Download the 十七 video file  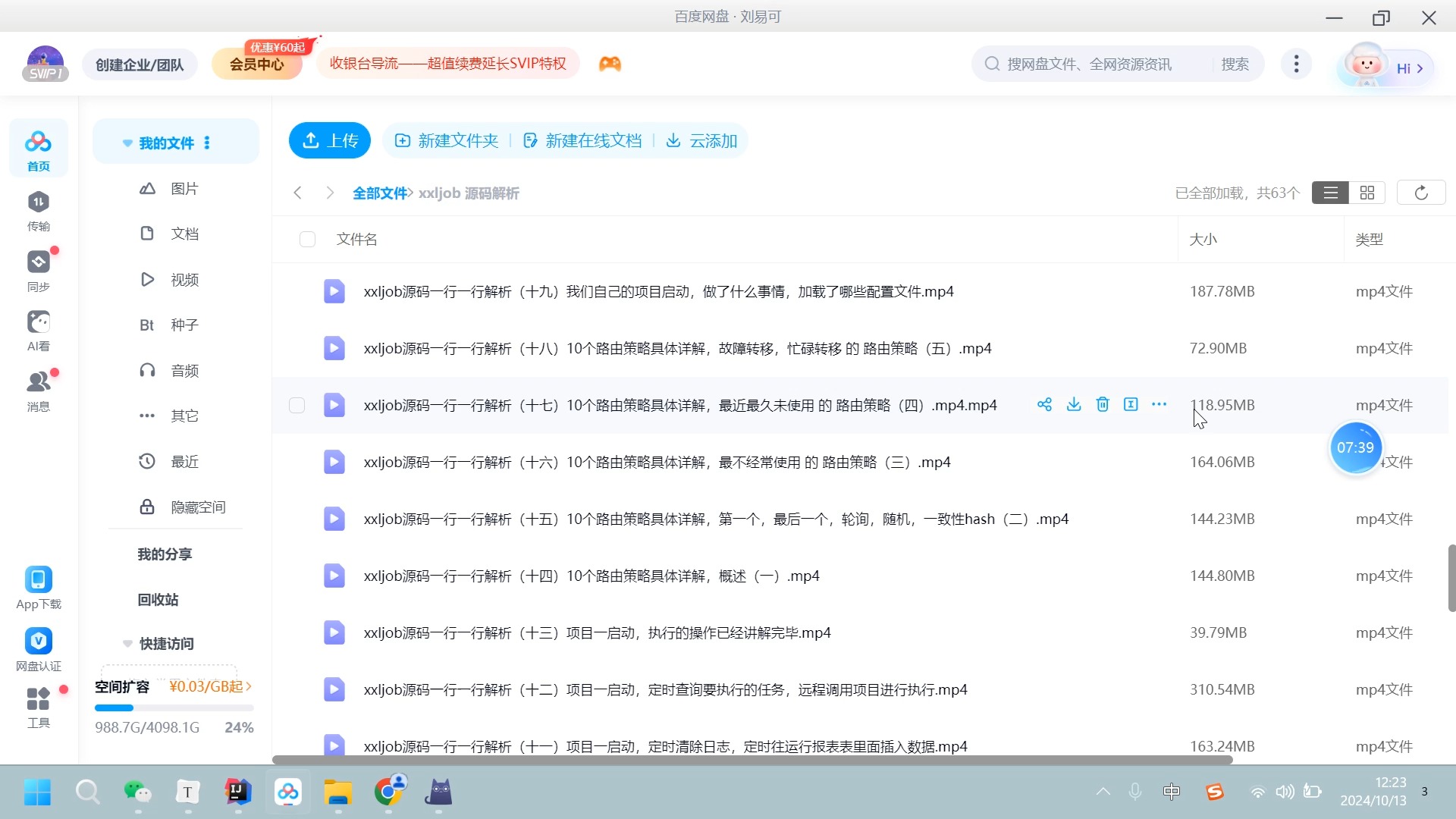pos(1074,404)
